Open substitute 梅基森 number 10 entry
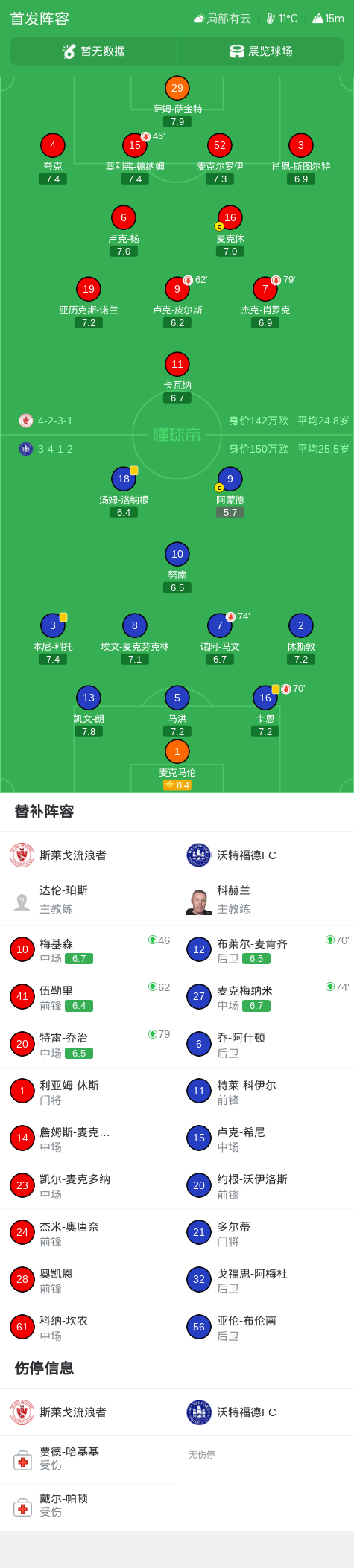Image resolution: width=354 pixels, height=1568 pixels. click(88, 950)
